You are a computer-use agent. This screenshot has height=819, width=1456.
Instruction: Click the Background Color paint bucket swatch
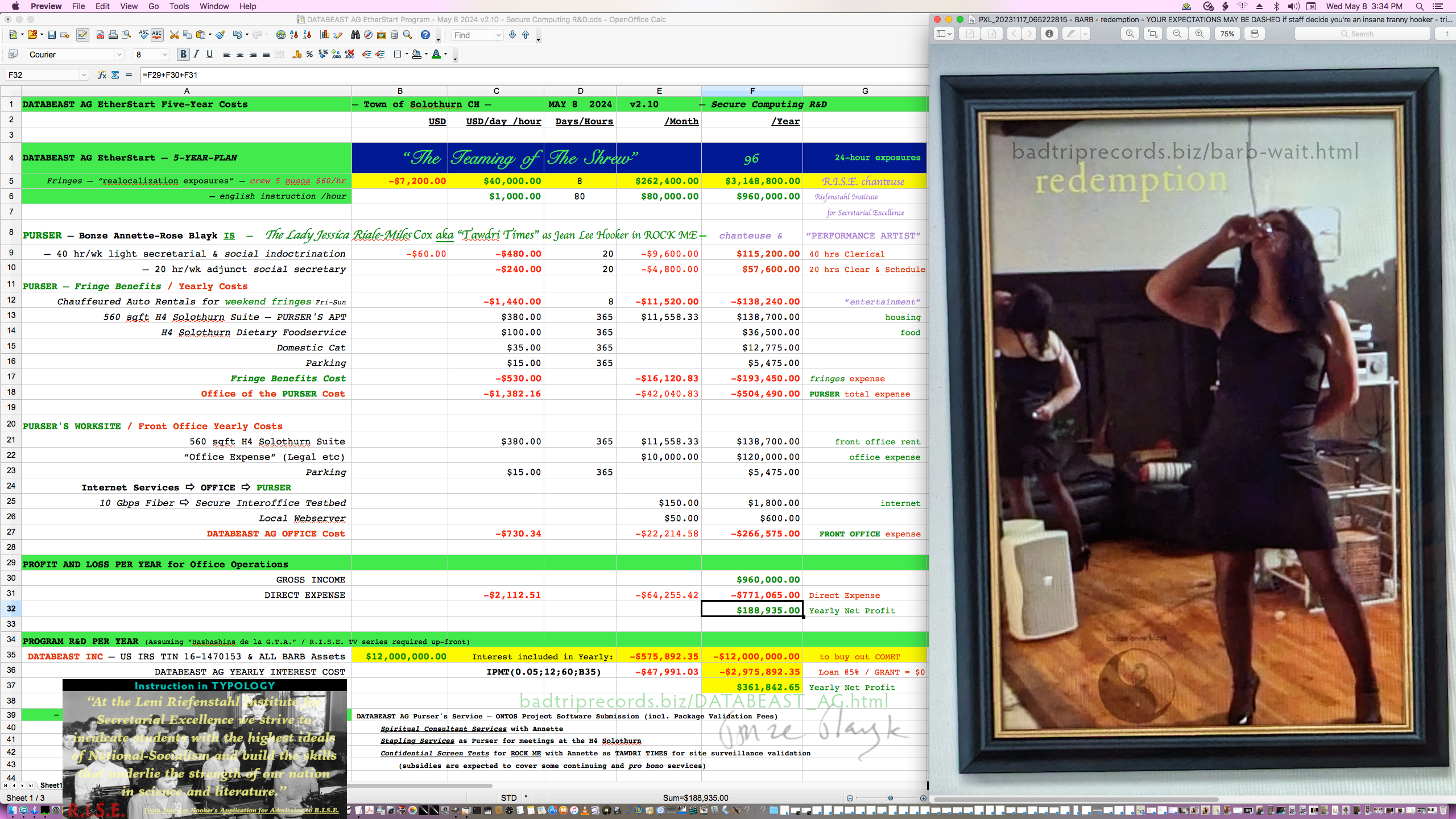coord(417,55)
